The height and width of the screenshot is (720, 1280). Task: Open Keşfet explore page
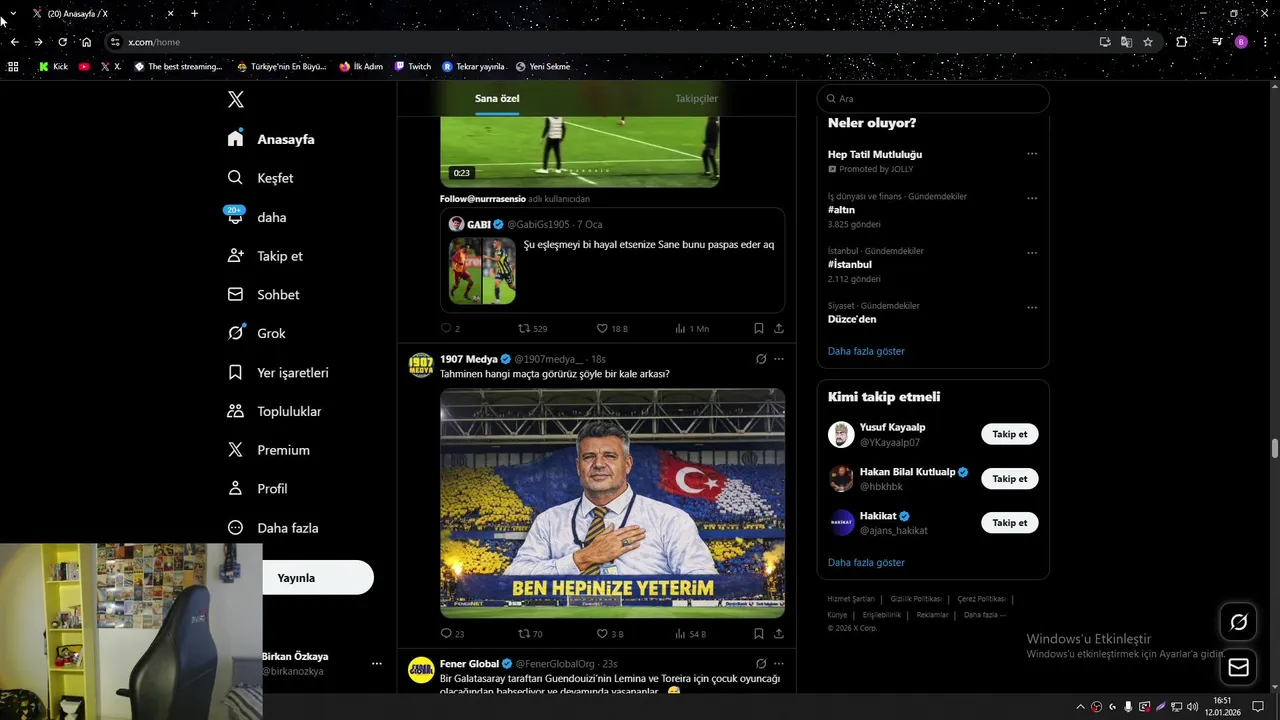[260, 178]
